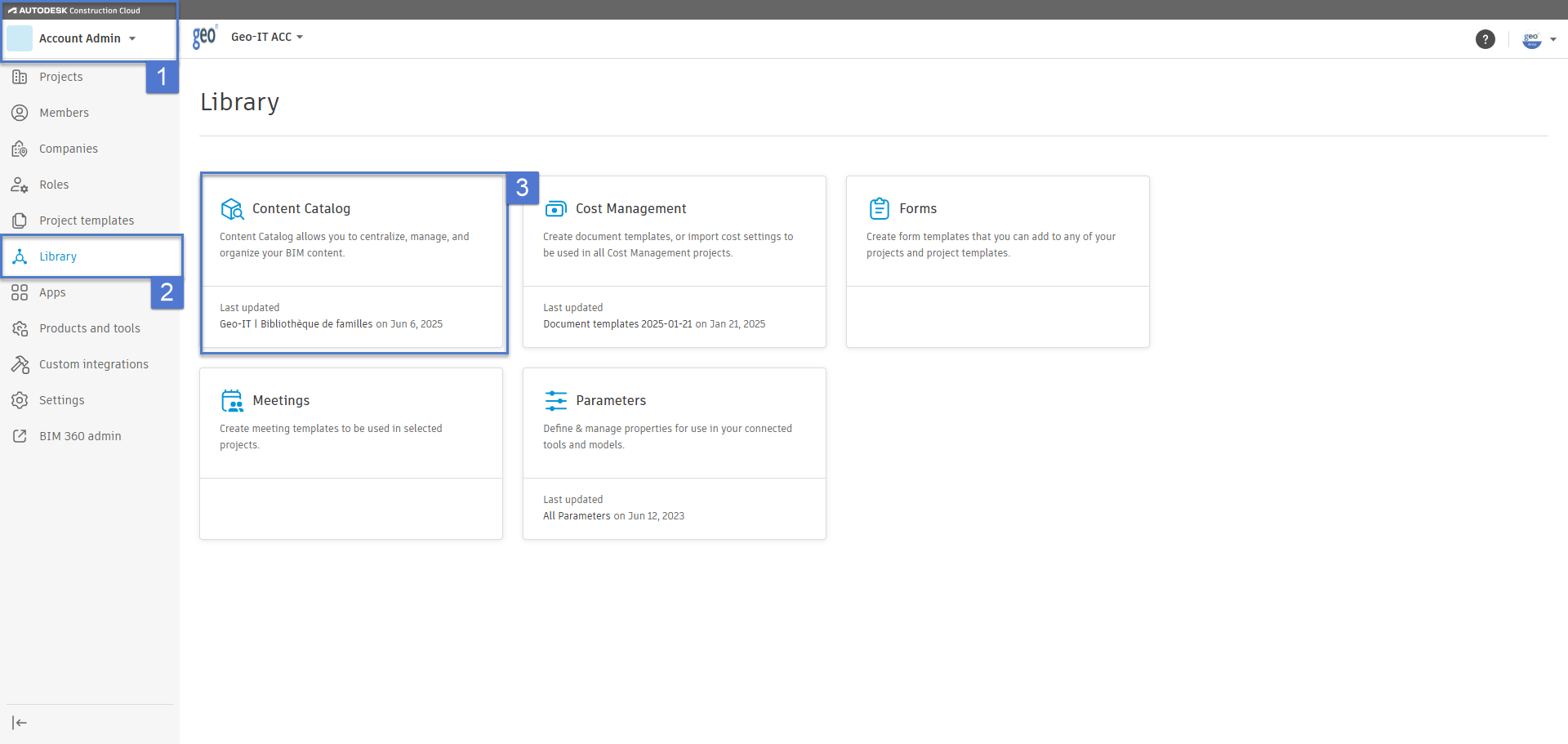Image resolution: width=1568 pixels, height=744 pixels.
Task: Click the Cost Management description text
Action: 668,245
